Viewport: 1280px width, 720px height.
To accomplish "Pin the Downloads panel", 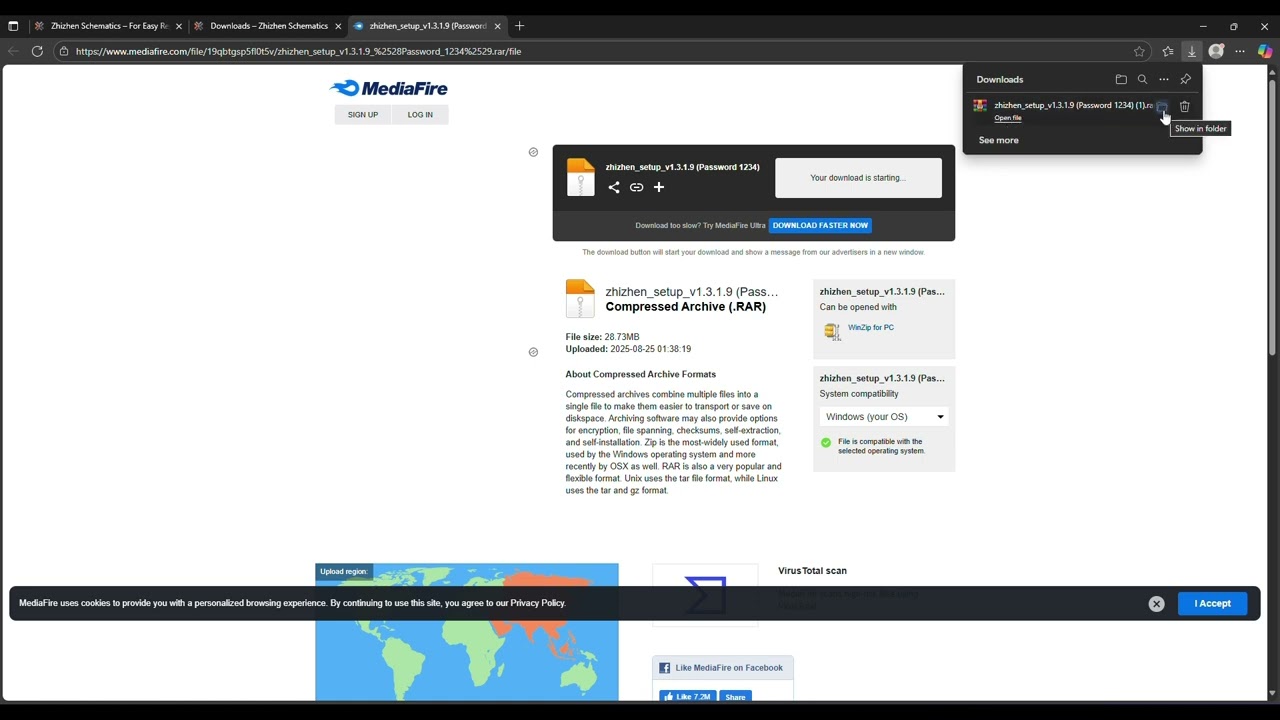I will [1185, 79].
